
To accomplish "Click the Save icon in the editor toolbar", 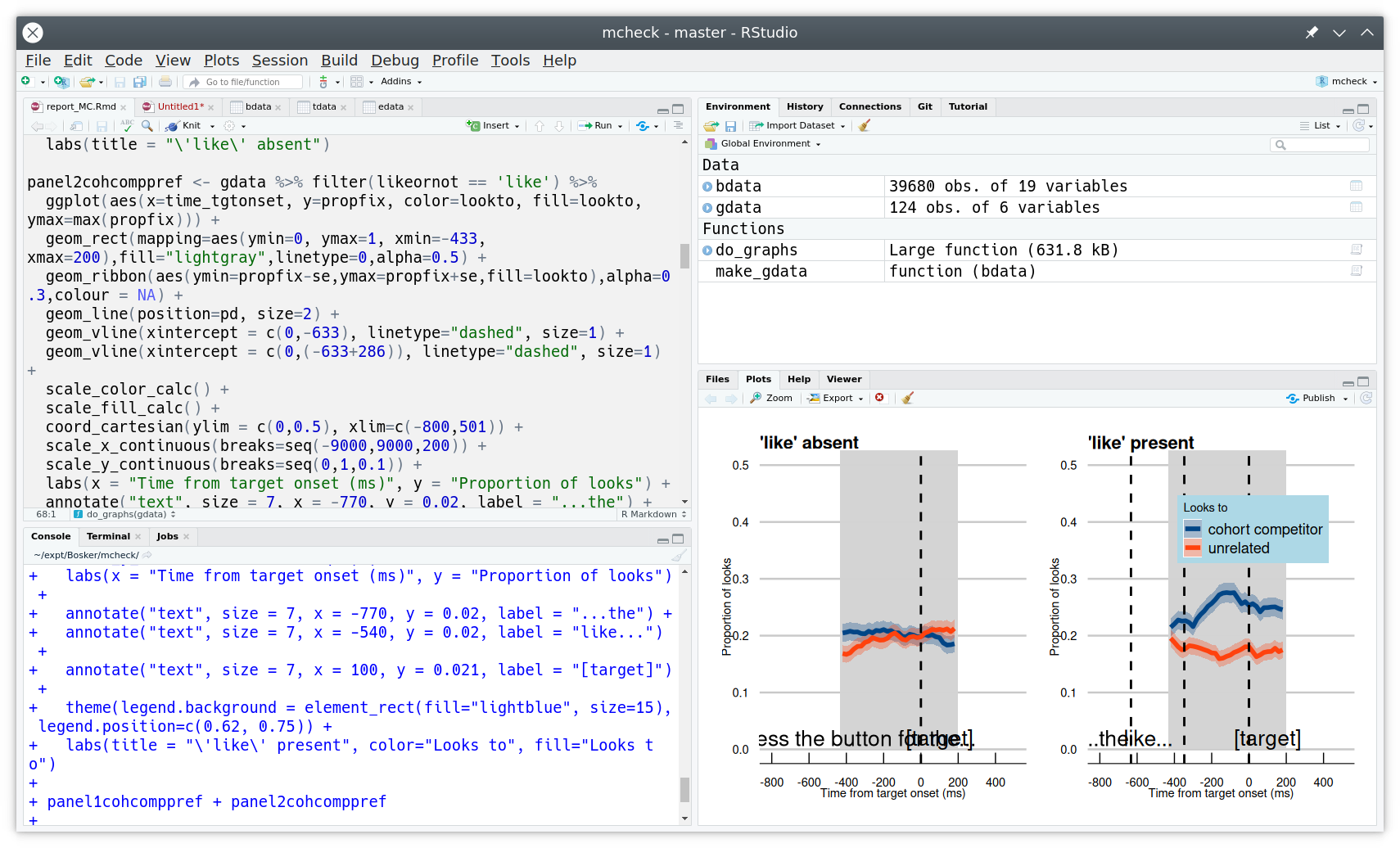I will [102, 127].
